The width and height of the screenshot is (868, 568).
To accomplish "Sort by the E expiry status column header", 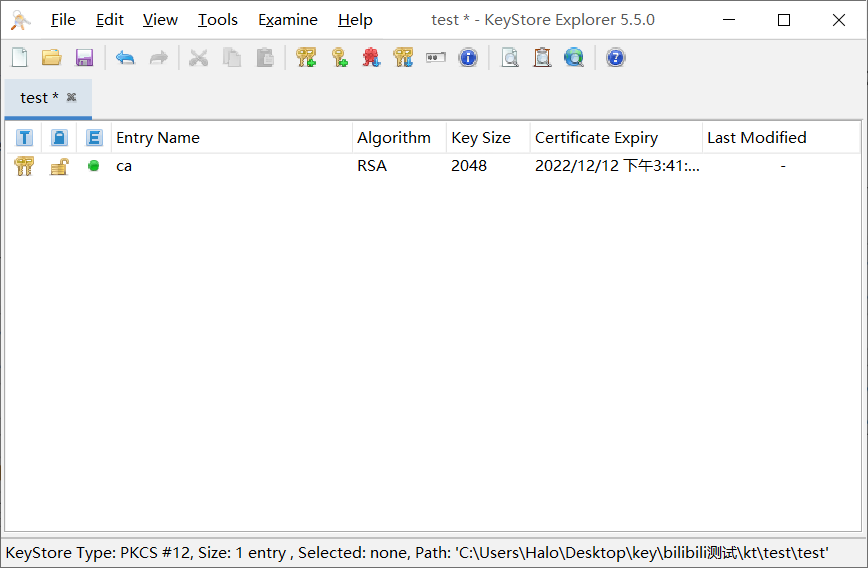I will point(94,137).
